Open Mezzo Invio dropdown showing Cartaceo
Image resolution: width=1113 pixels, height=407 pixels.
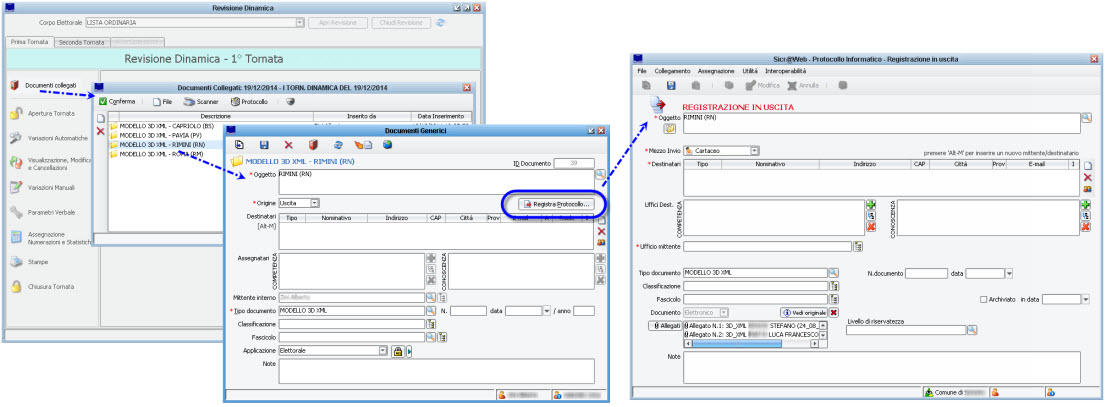755,151
